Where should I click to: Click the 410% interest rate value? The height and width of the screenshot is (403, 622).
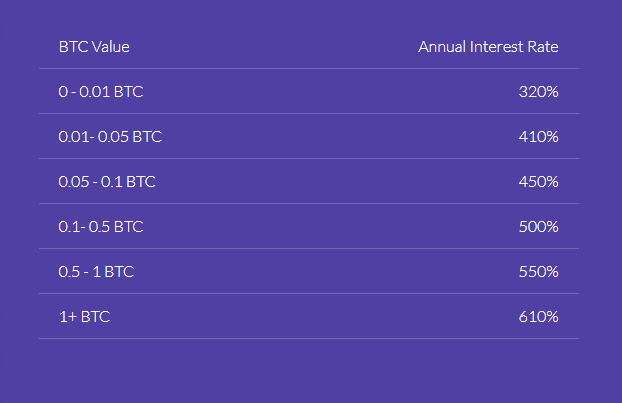538,136
